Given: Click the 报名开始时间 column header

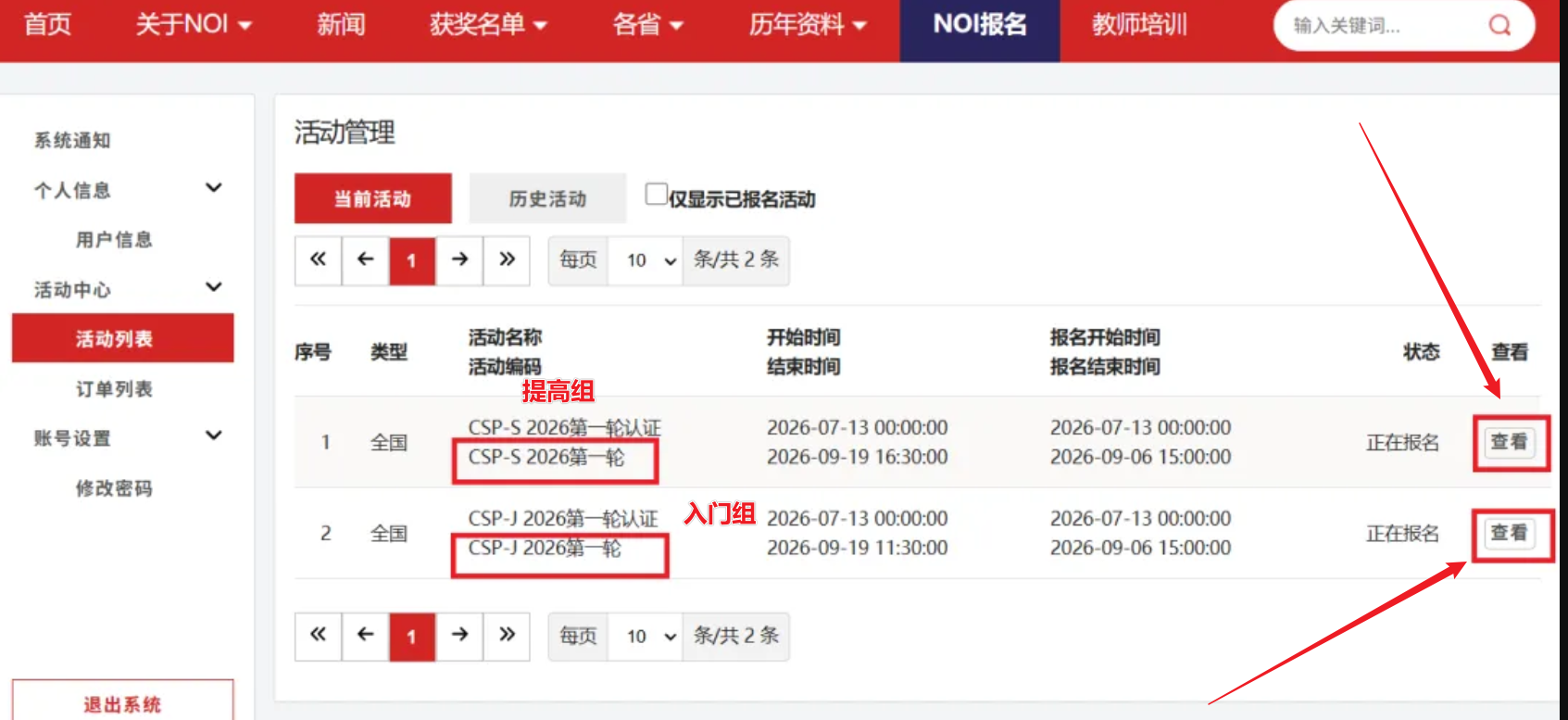Looking at the screenshot, I should tap(1105, 337).
